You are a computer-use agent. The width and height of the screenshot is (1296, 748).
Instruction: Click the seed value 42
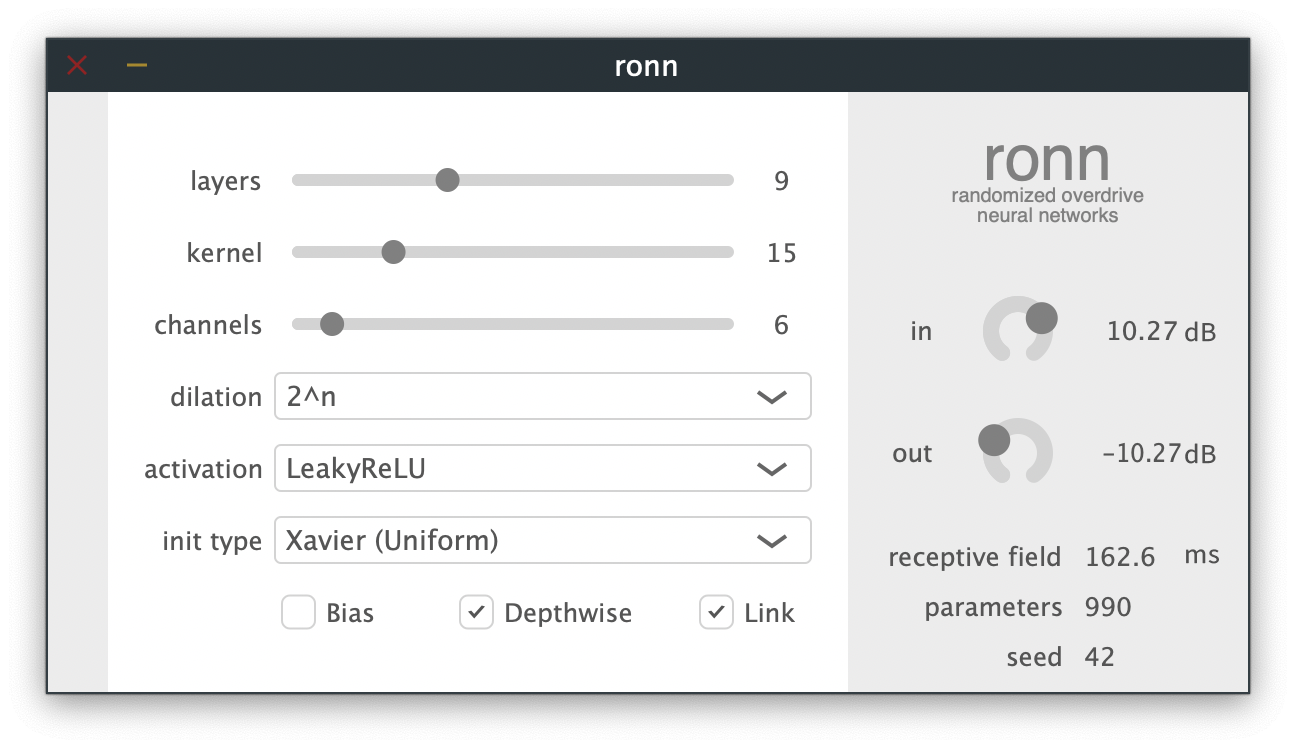pos(1099,657)
